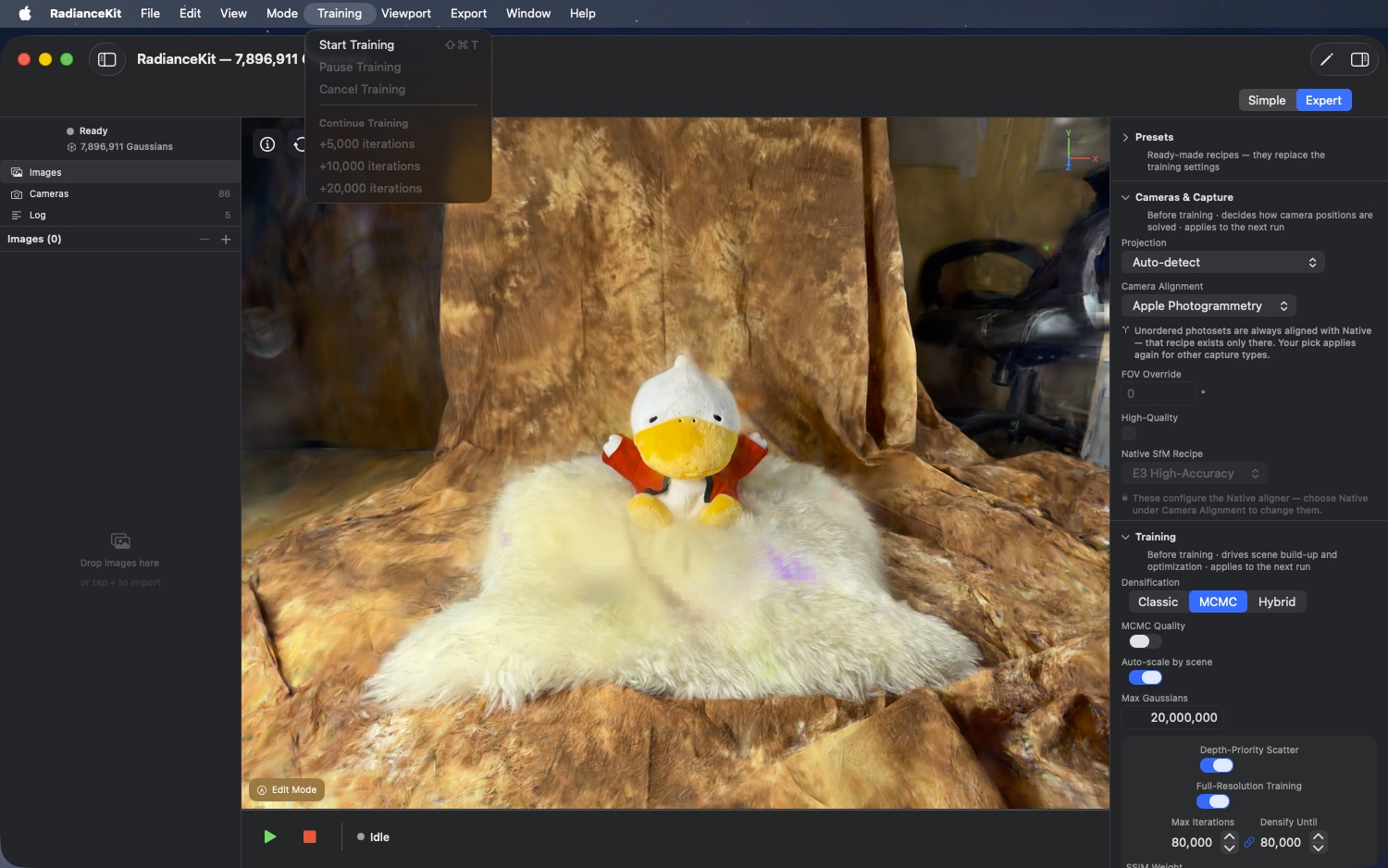Click the Ready status indicator dot
The width and height of the screenshot is (1388, 868).
(70, 131)
